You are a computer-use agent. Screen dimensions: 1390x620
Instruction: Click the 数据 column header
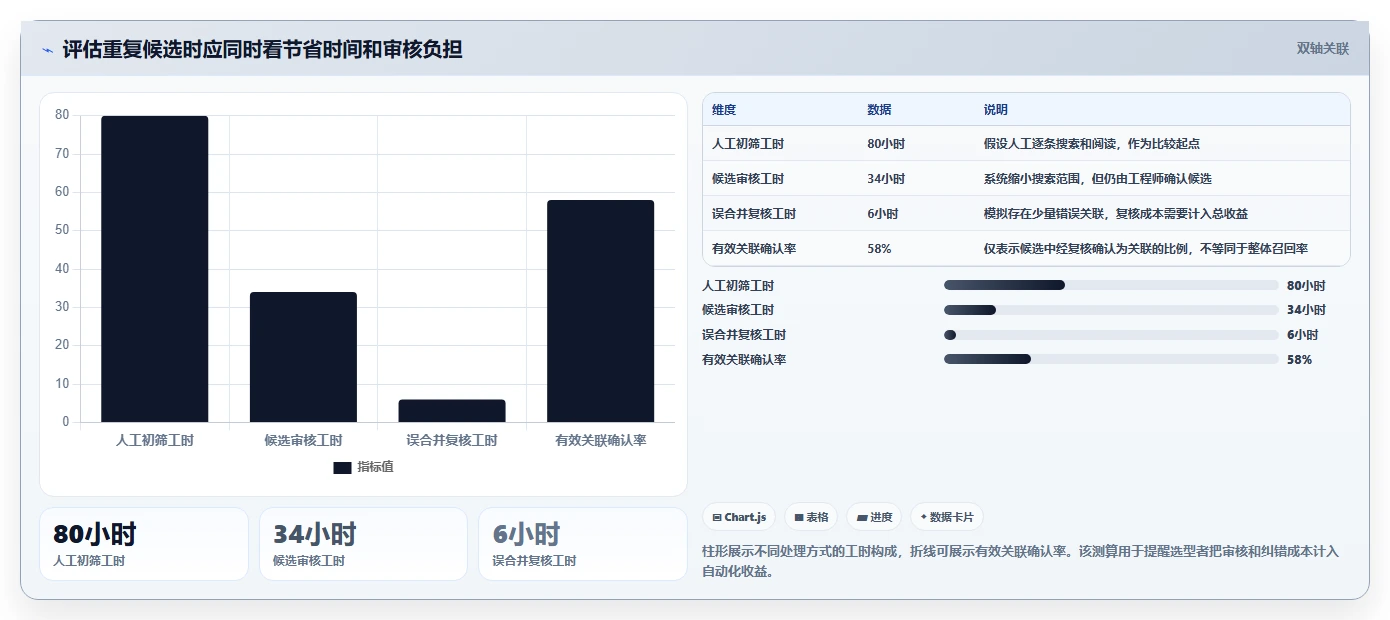click(879, 110)
